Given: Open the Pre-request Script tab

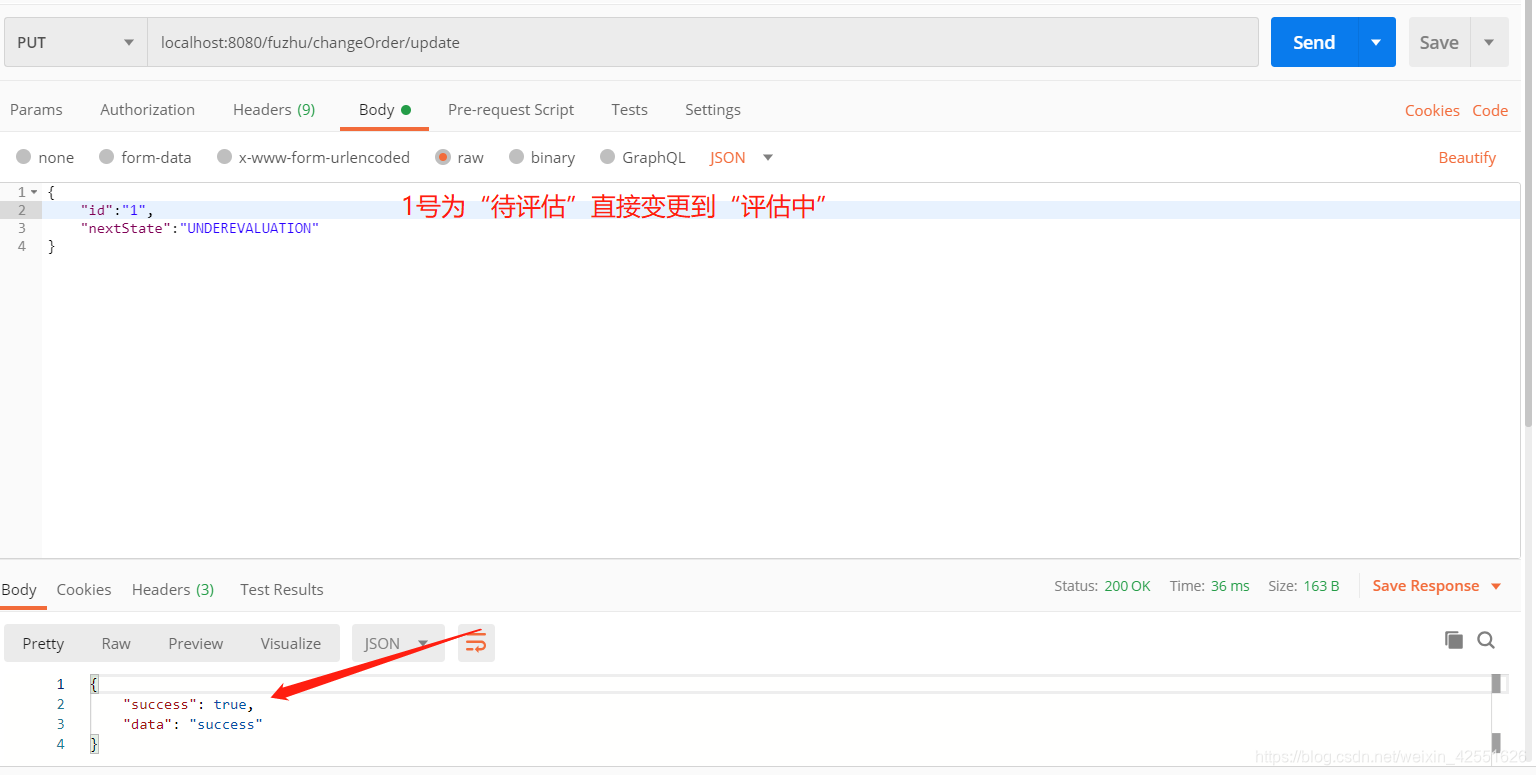Looking at the screenshot, I should pyautogui.click(x=511, y=109).
